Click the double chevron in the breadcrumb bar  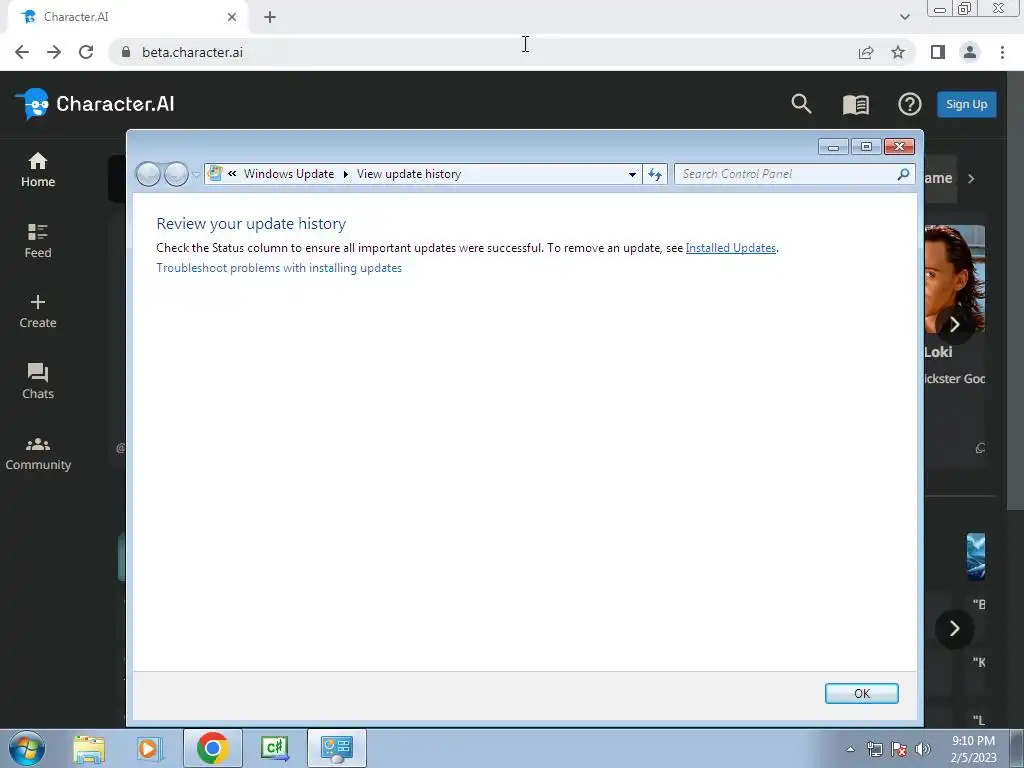pyautogui.click(x=232, y=174)
